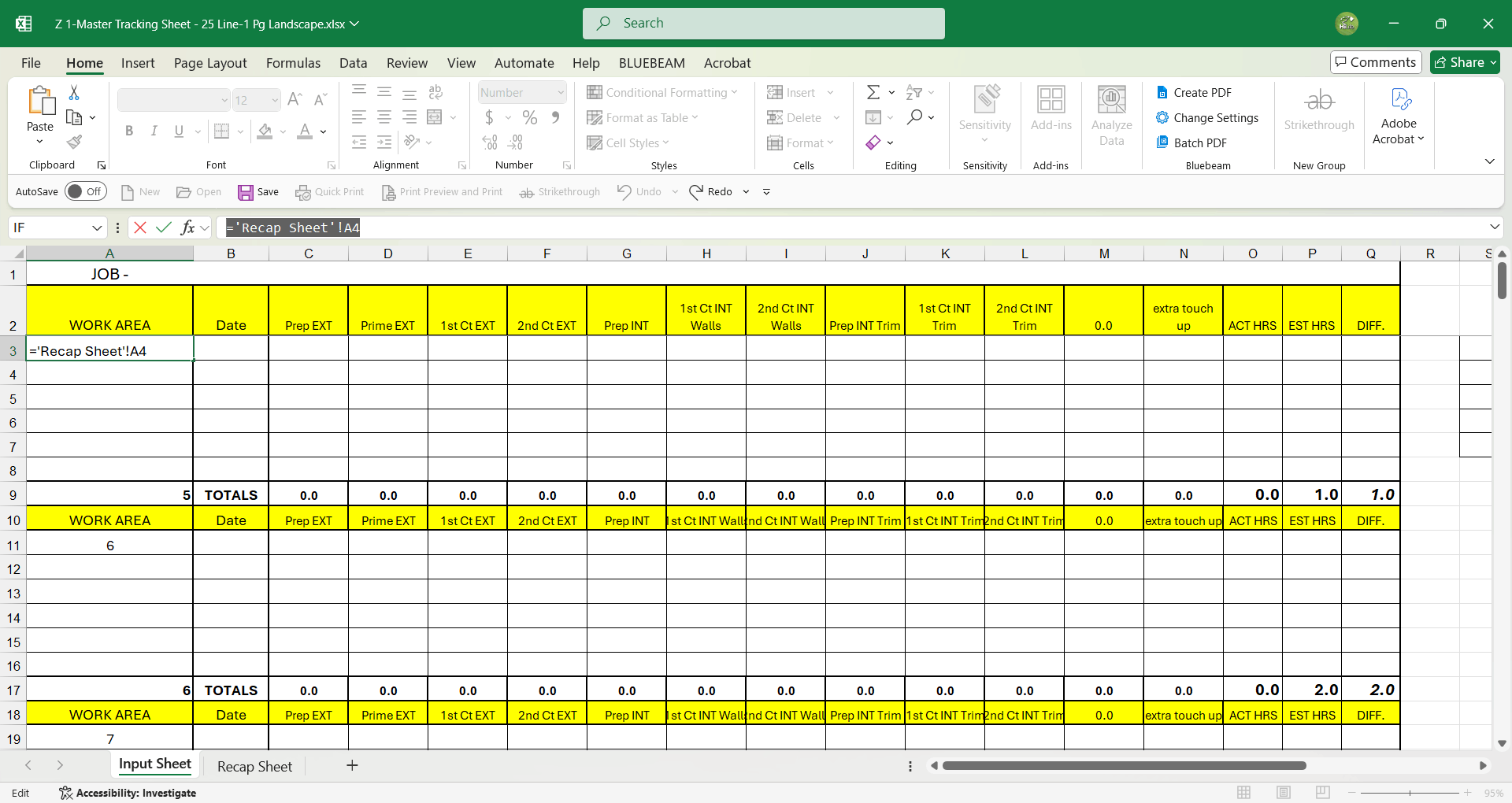
Task: Click the Insert Function fx icon
Action: coord(187,228)
